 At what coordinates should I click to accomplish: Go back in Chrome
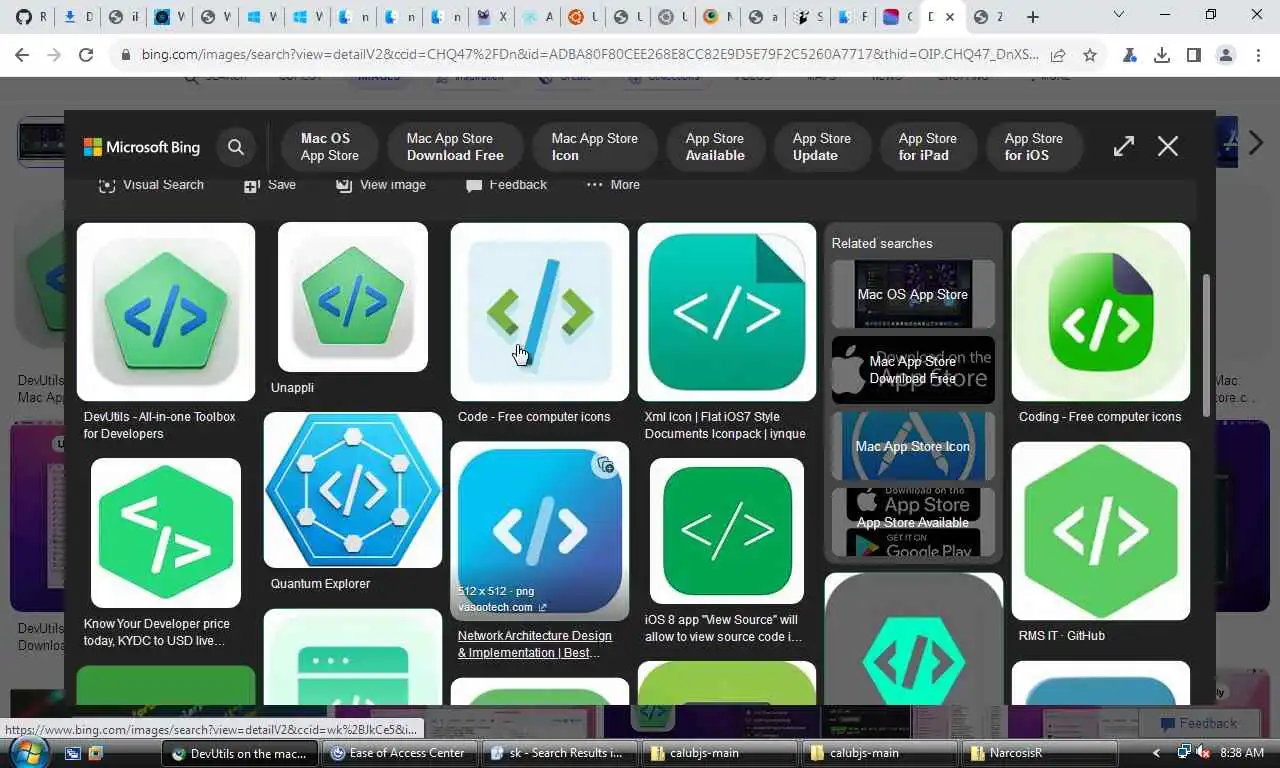[x=24, y=56]
